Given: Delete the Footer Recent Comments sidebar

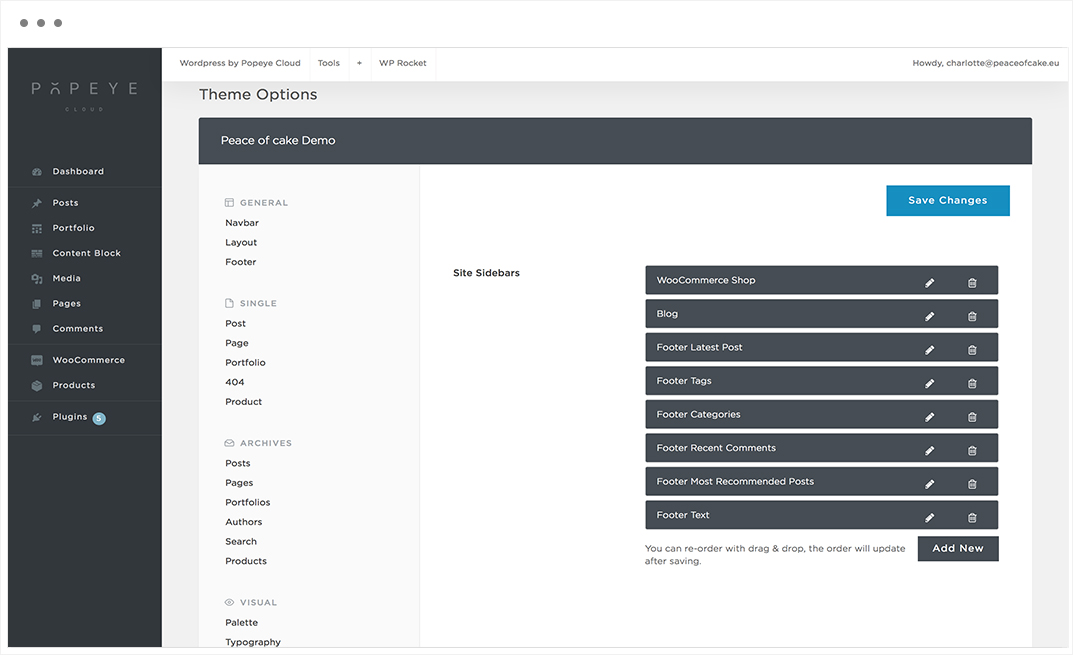Looking at the screenshot, I should click(972, 450).
